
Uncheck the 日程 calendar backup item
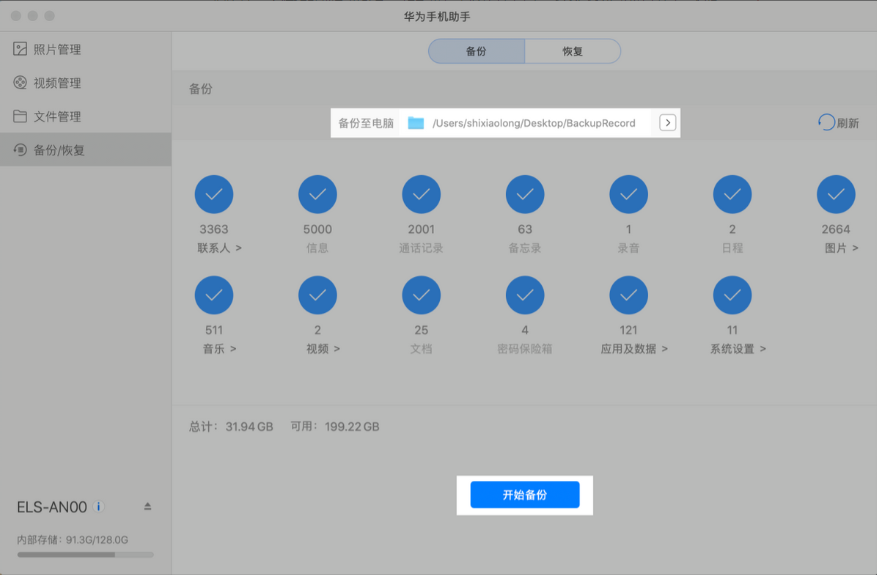pyautogui.click(x=732, y=194)
